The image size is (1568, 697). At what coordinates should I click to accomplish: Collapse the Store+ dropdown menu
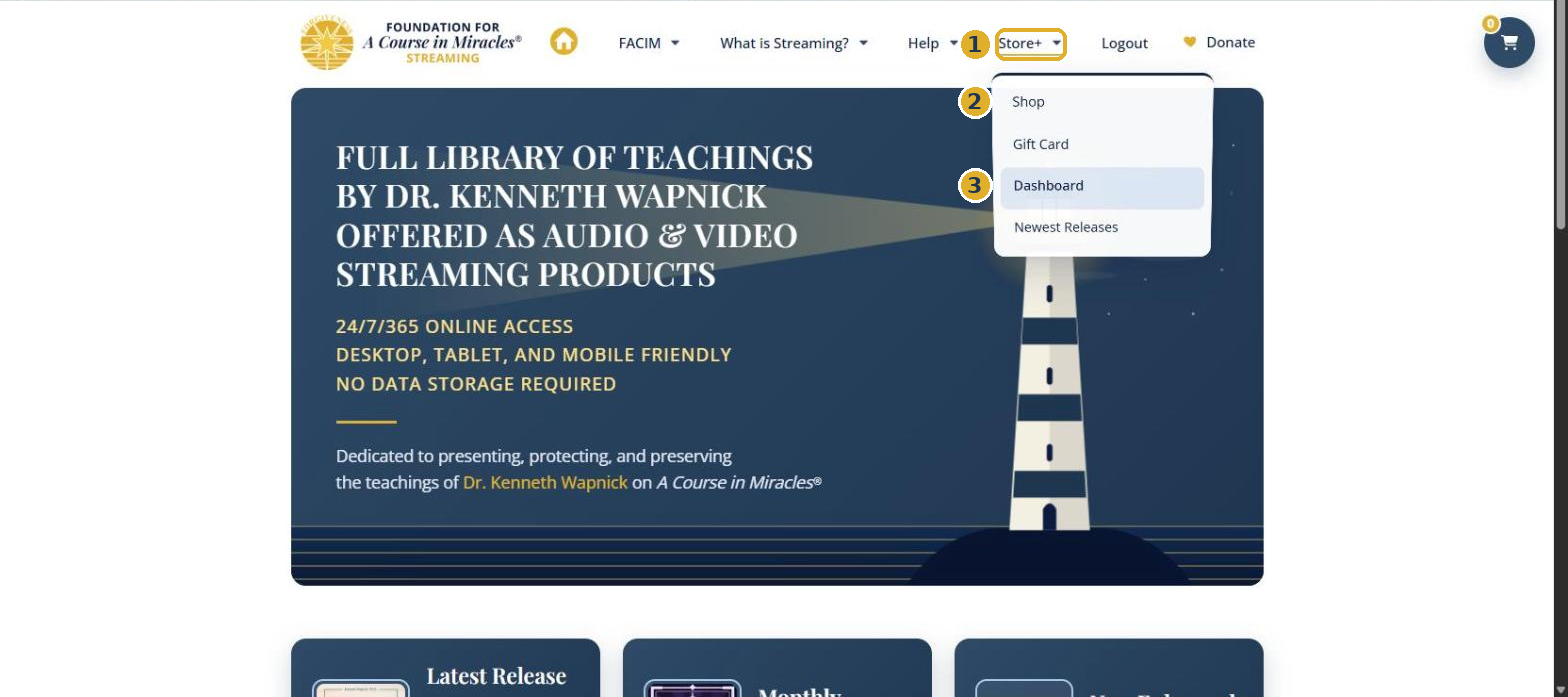[1030, 43]
